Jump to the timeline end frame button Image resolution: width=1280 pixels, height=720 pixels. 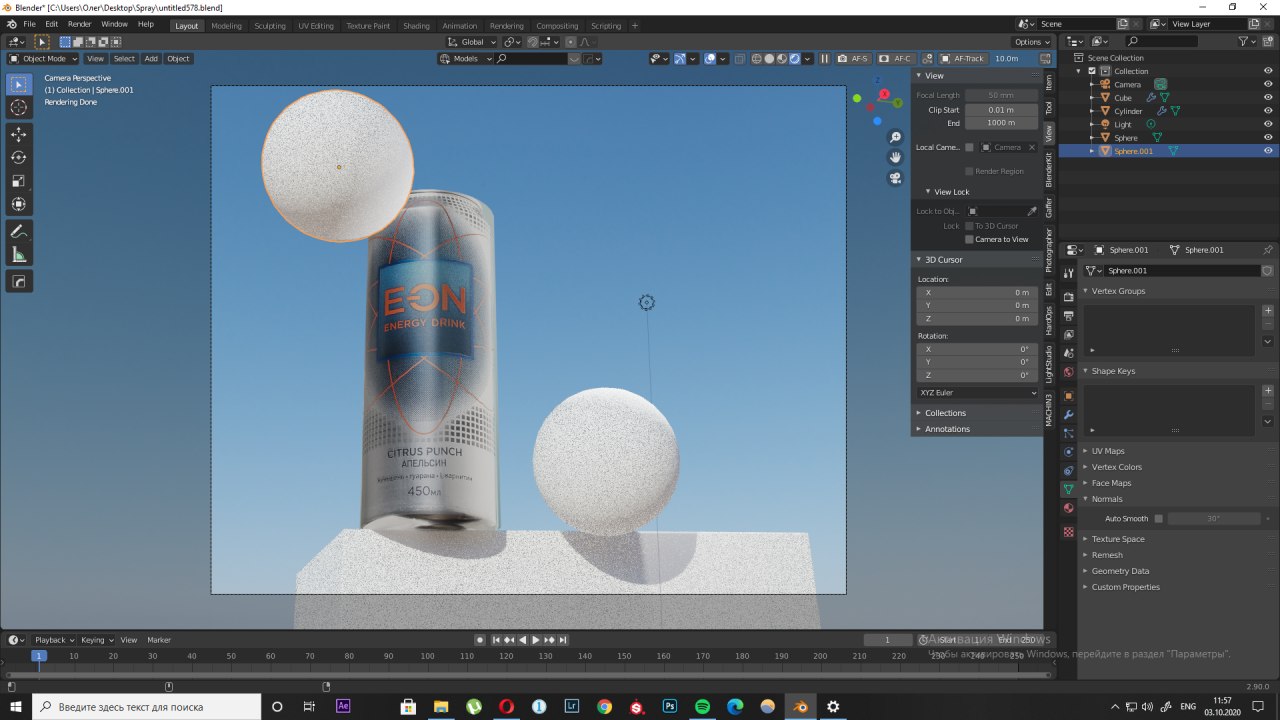coord(563,640)
